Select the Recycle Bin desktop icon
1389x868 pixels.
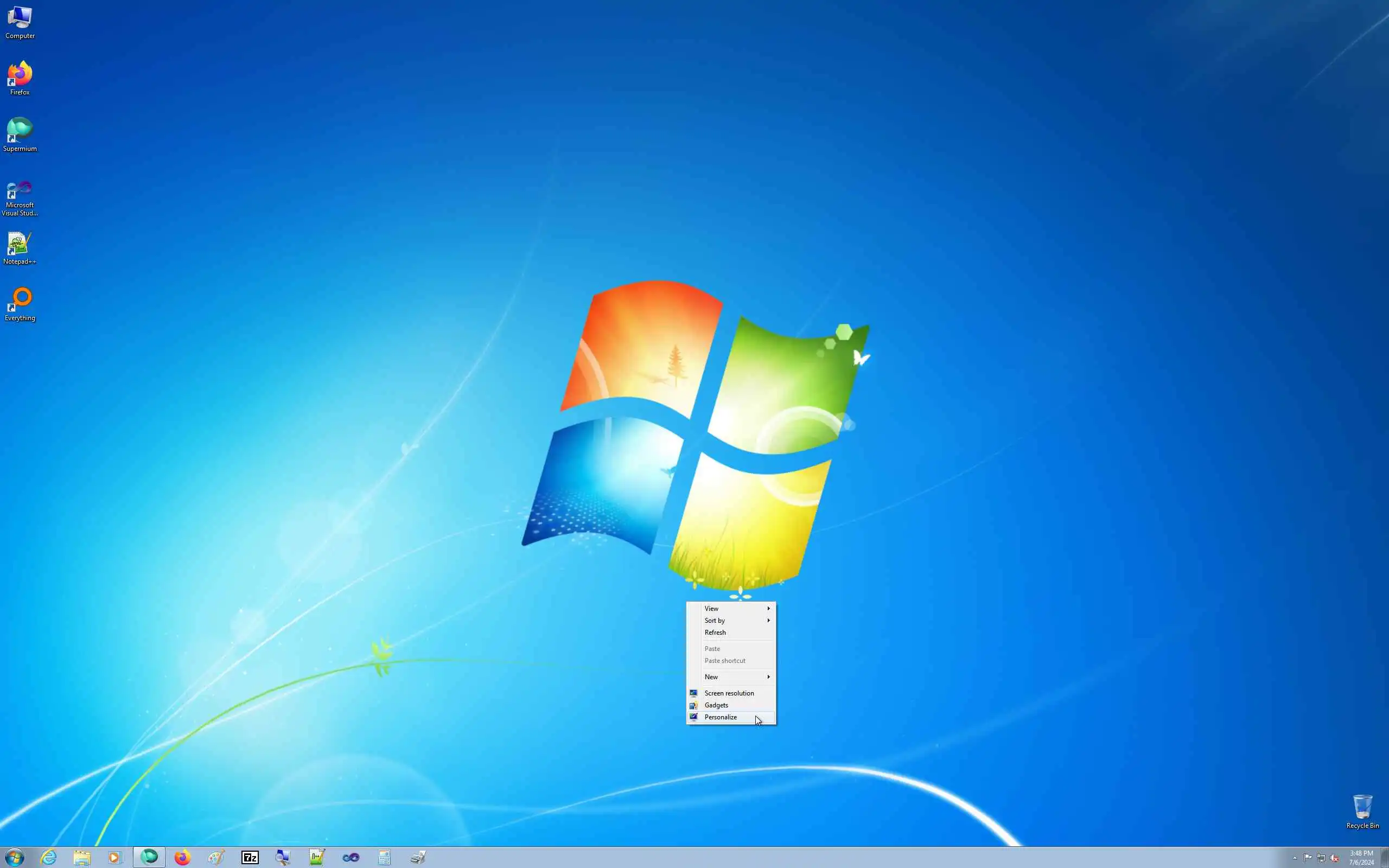1362,811
